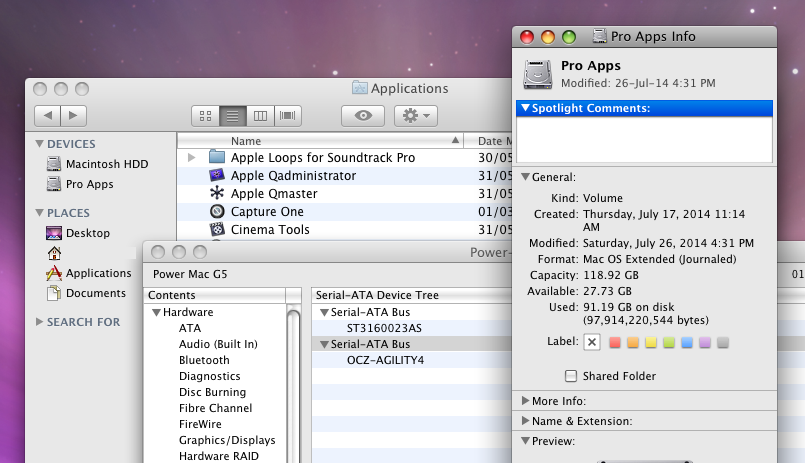This screenshot has height=463, width=805.
Task: Collapse the DEVICES sidebar section
Action: click(x=39, y=144)
